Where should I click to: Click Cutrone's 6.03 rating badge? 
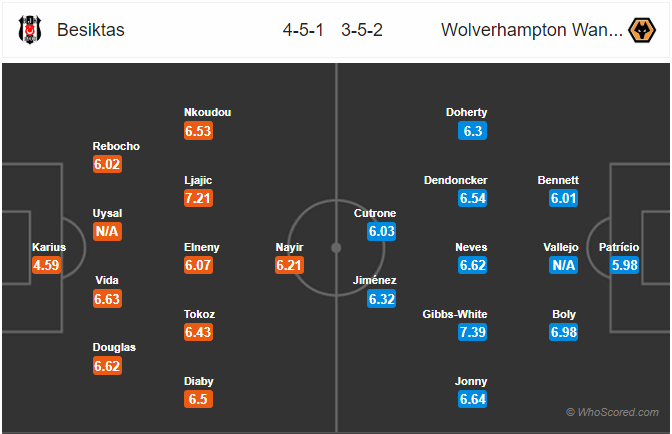click(x=381, y=231)
